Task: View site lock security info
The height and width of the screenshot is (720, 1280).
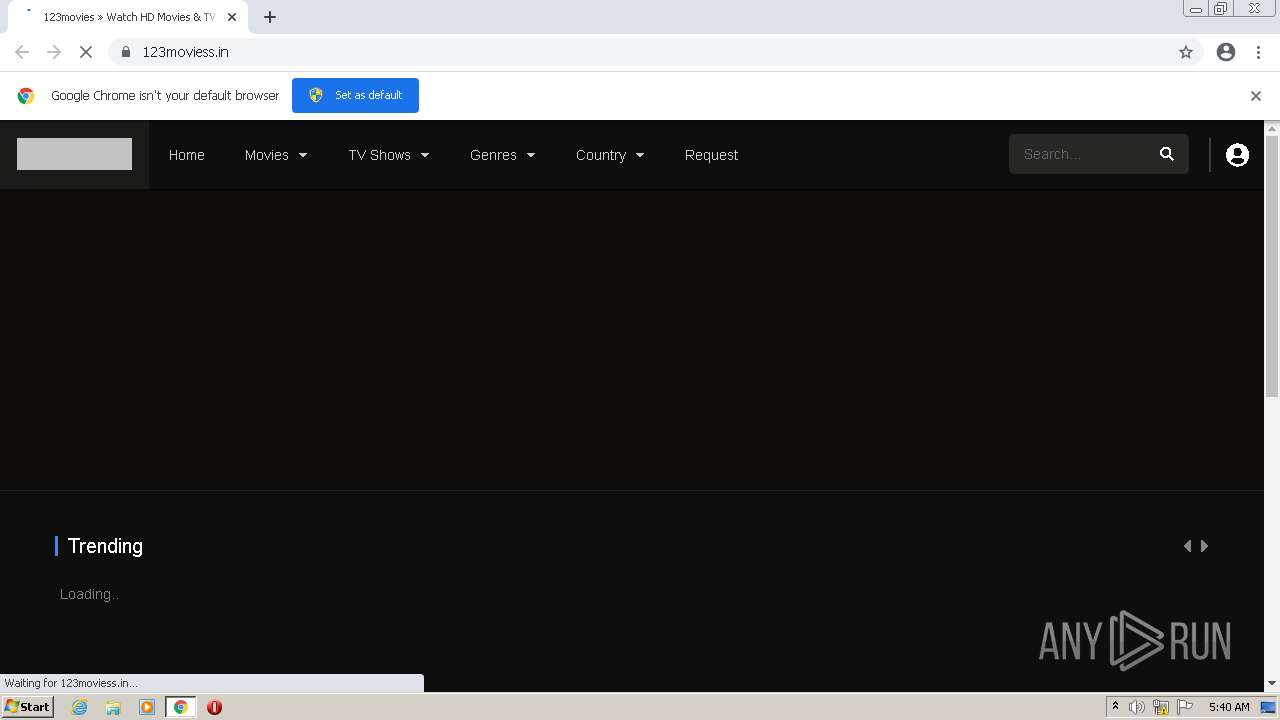Action: pos(125,52)
